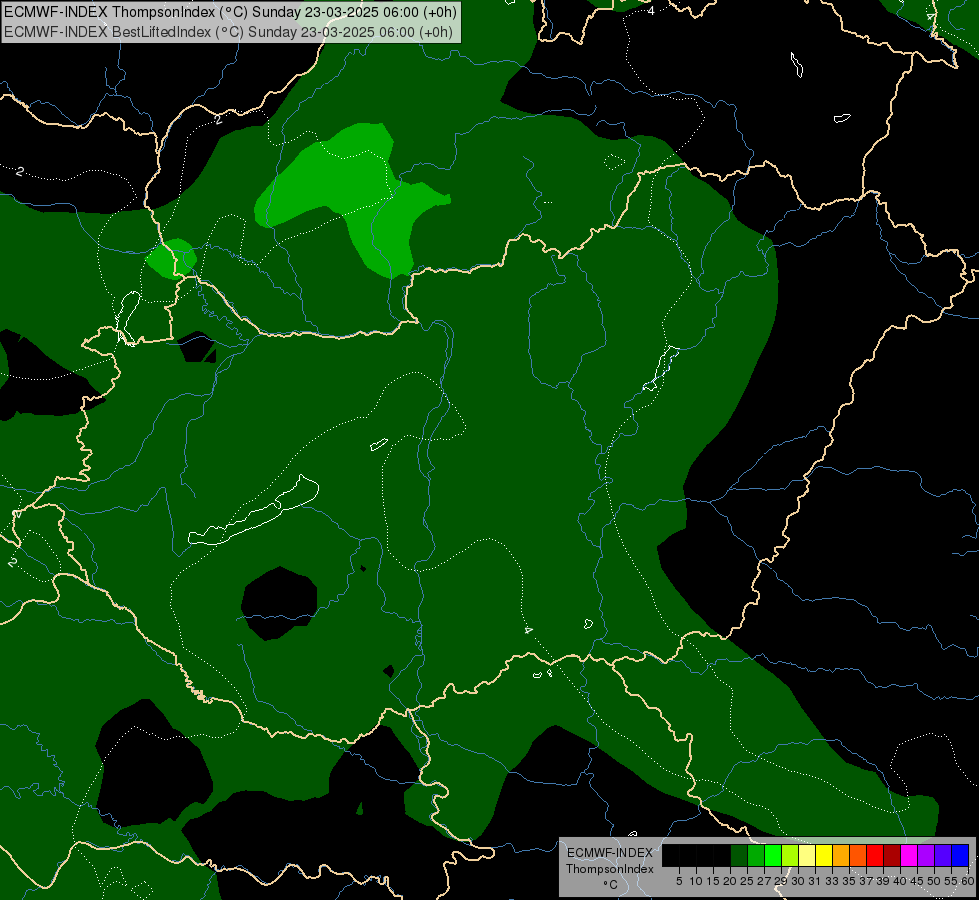Click the bright green 27–29 legend swatch

click(774, 855)
